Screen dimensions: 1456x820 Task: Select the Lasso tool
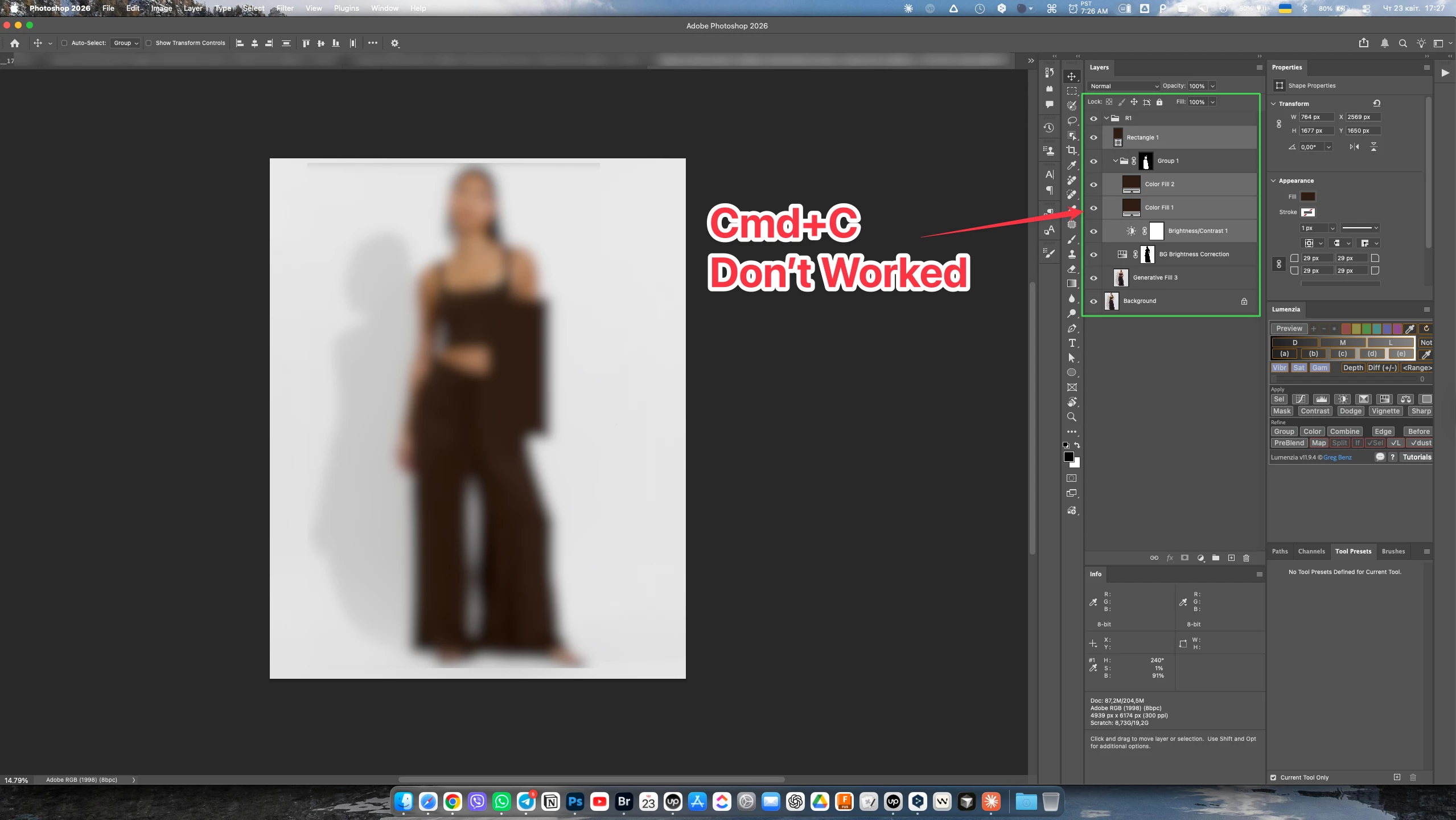pos(1072,121)
